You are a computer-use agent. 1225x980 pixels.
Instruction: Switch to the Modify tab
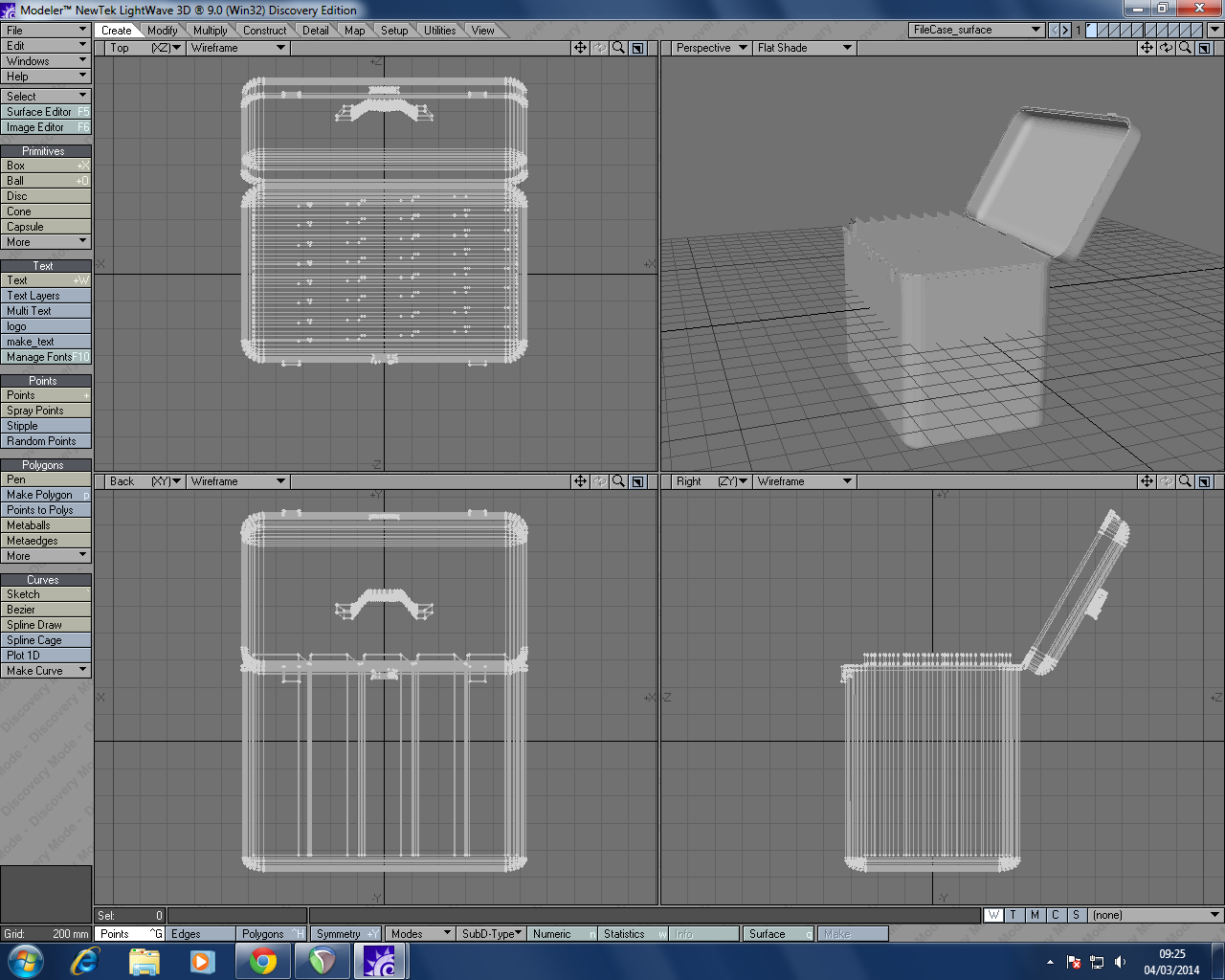[162, 30]
